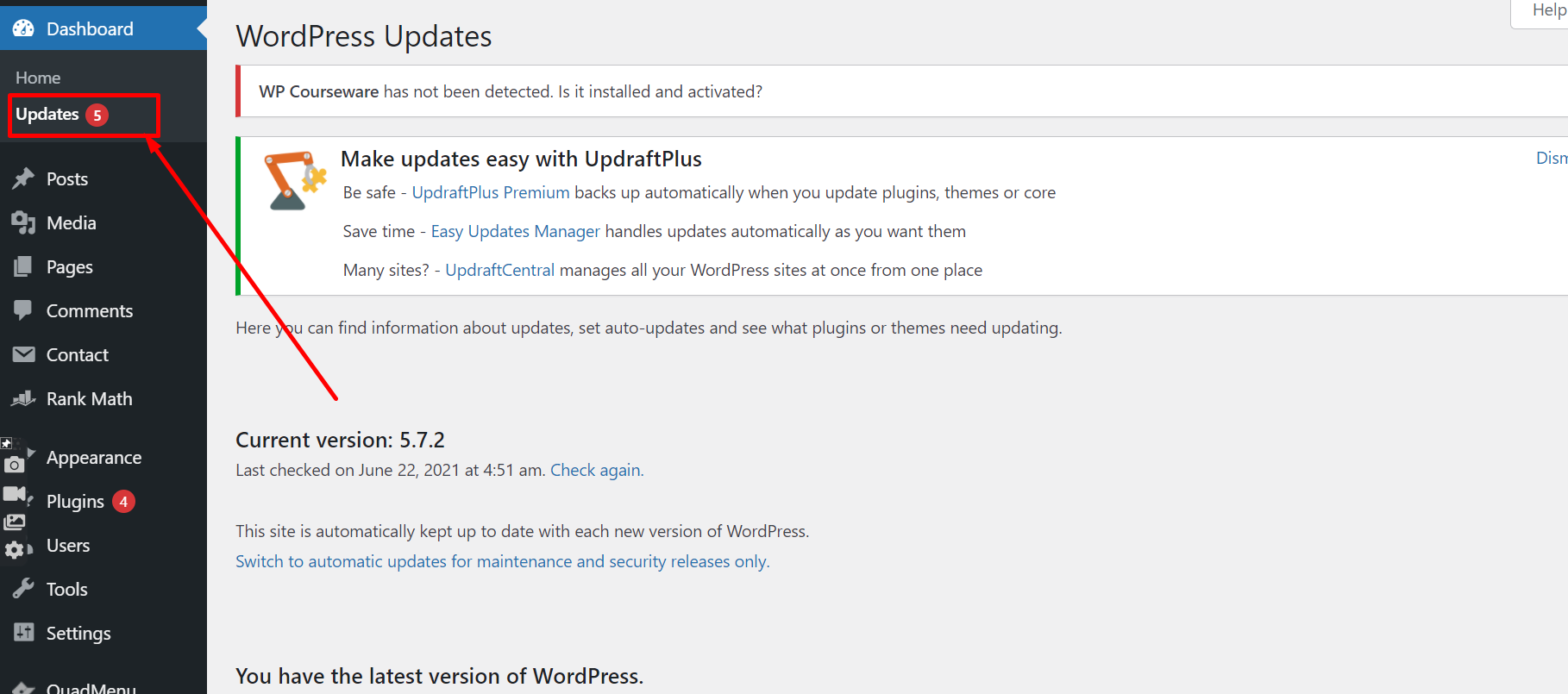Click the Dashboard gauge icon

point(23,28)
